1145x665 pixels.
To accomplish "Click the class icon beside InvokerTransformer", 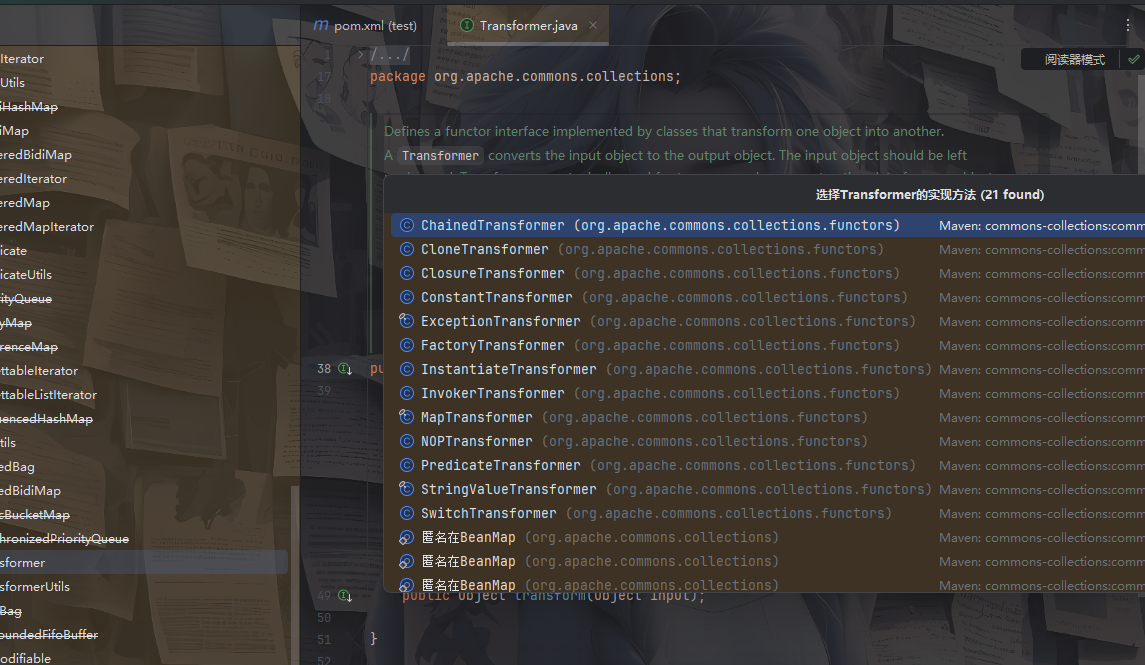I will [x=407, y=393].
